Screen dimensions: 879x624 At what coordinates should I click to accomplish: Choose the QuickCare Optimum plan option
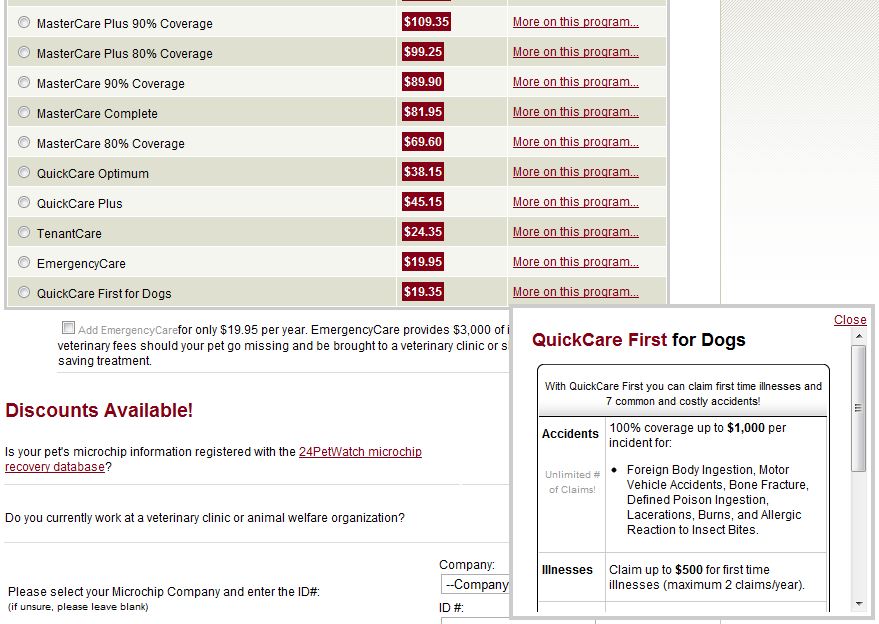pos(23,172)
